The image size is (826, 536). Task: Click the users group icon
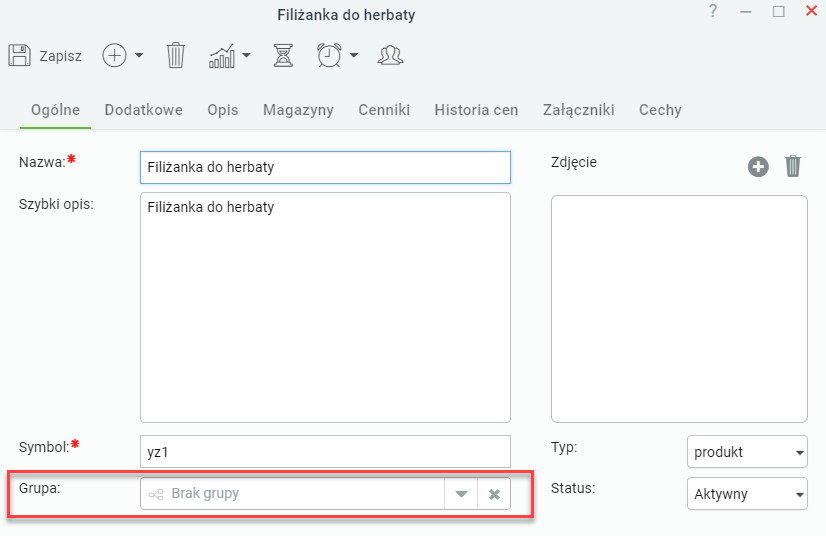tap(390, 55)
